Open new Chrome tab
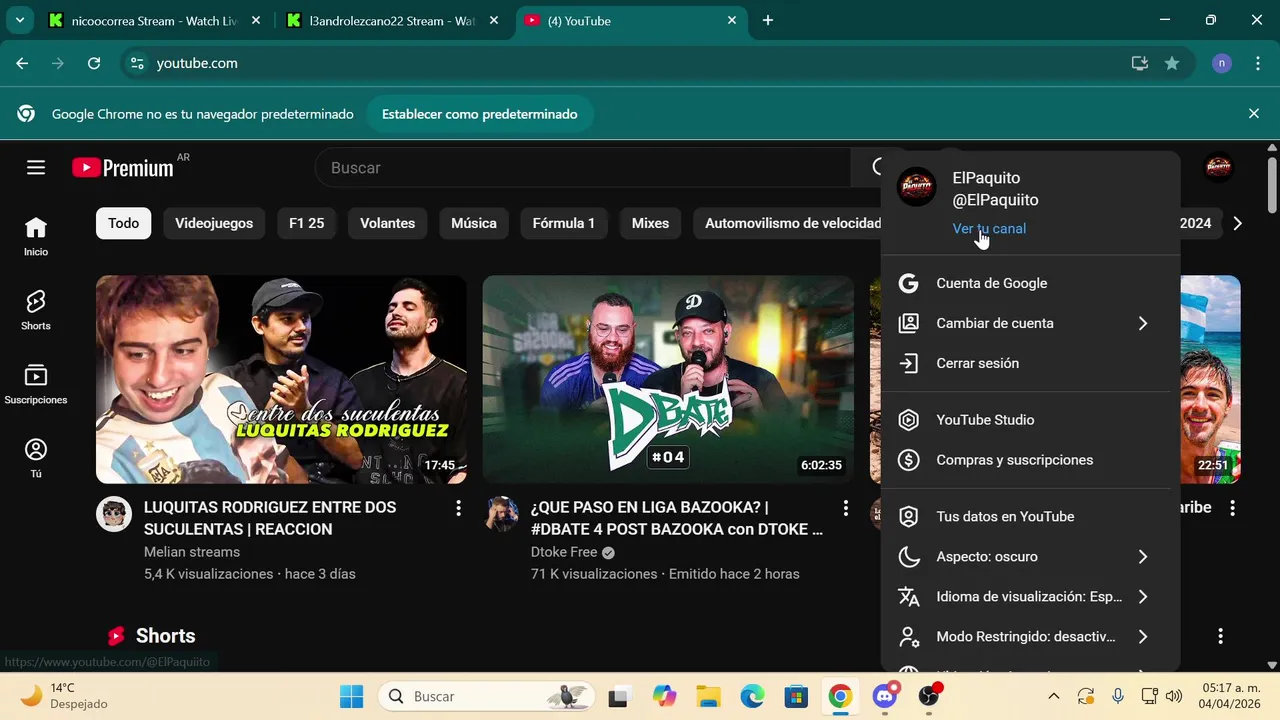1280x720 pixels. (768, 20)
